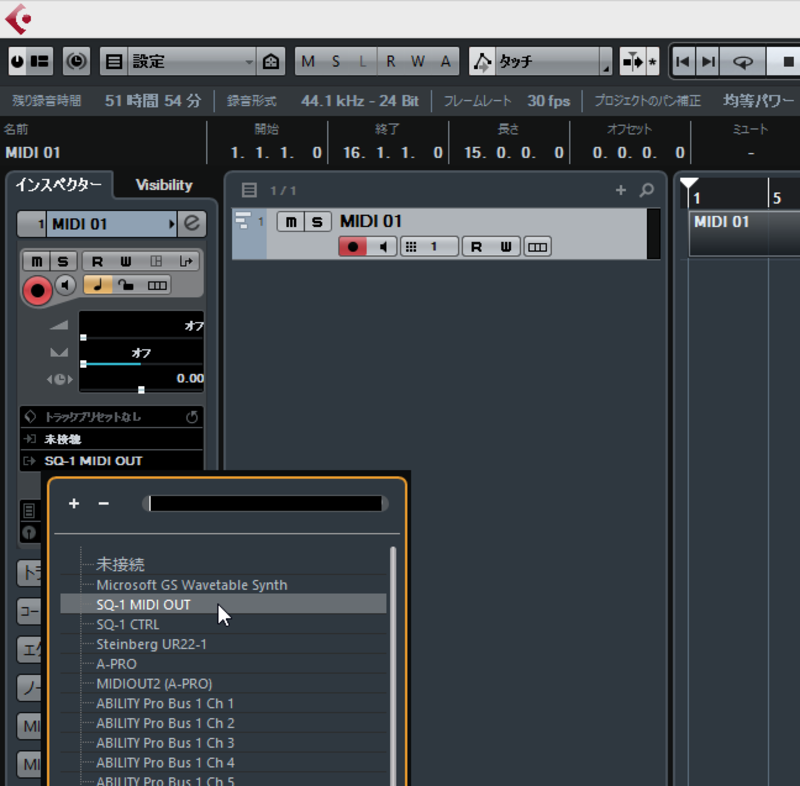Toggle global Solo state S button

click(x=336, y=62)
